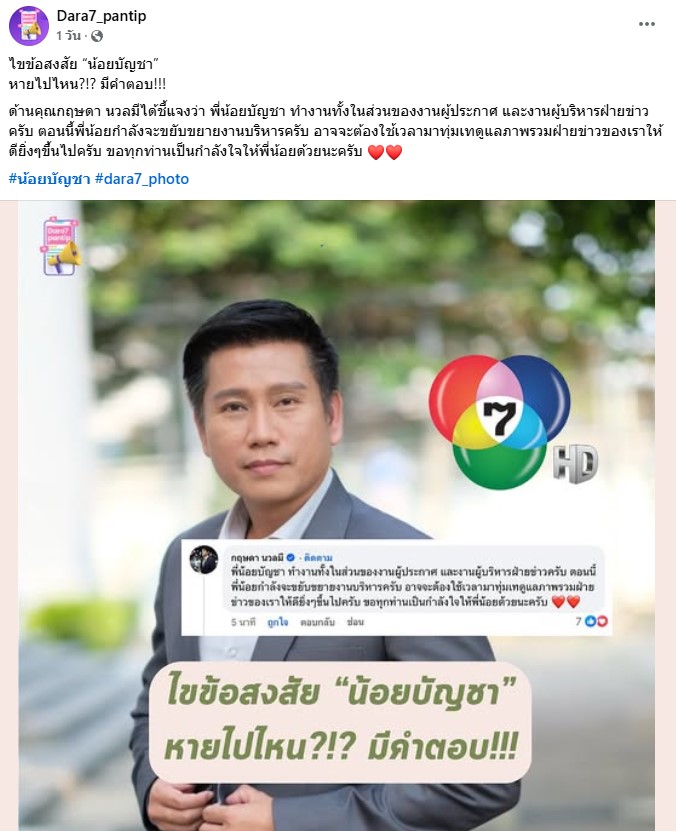The width and height of the screenshot is (676, 831).
Task: Open the Dara7_pantip page name link
Action: (x=101, y=16)
